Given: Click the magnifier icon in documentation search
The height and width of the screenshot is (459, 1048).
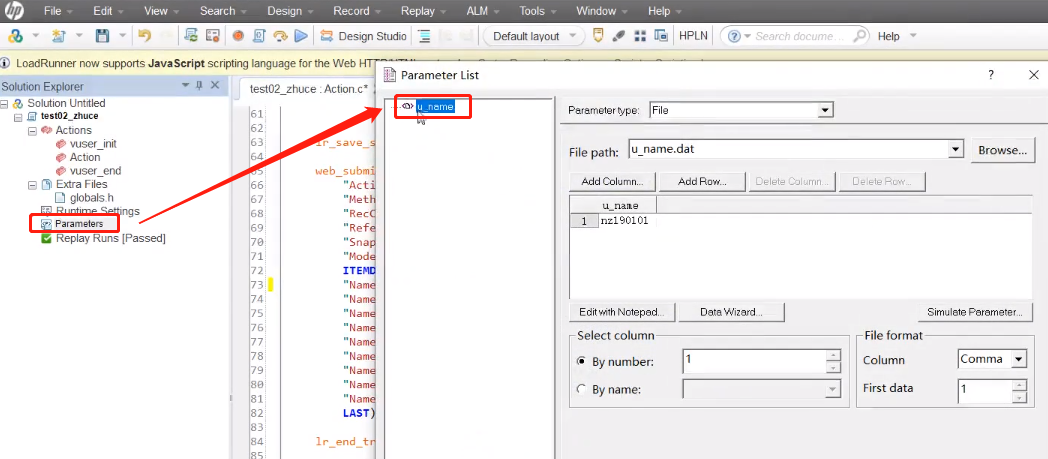Looking at the screenshot, I should click(860, 36).
